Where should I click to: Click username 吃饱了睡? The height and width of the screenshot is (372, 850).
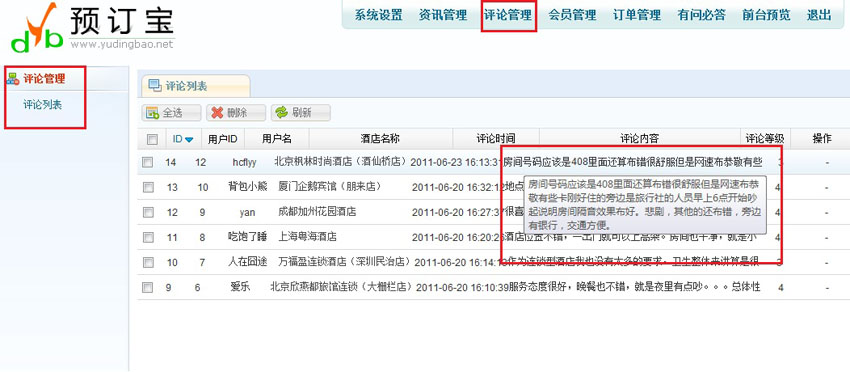click(248, 237)
